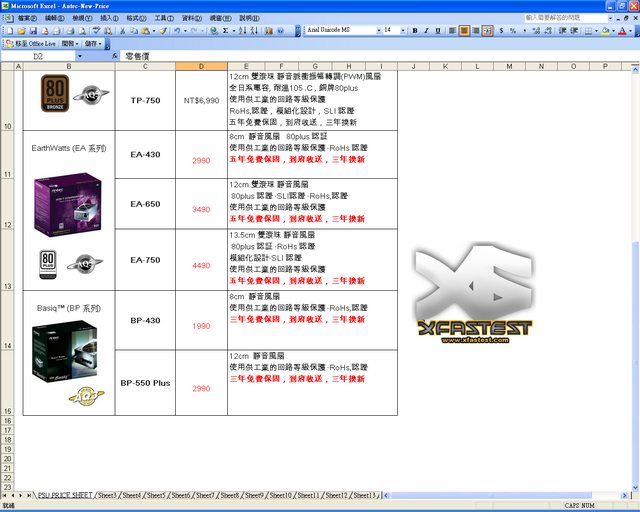Copy selection with Copy icon
This screenshot has height=512, width=640.
(x=134, y=31)
